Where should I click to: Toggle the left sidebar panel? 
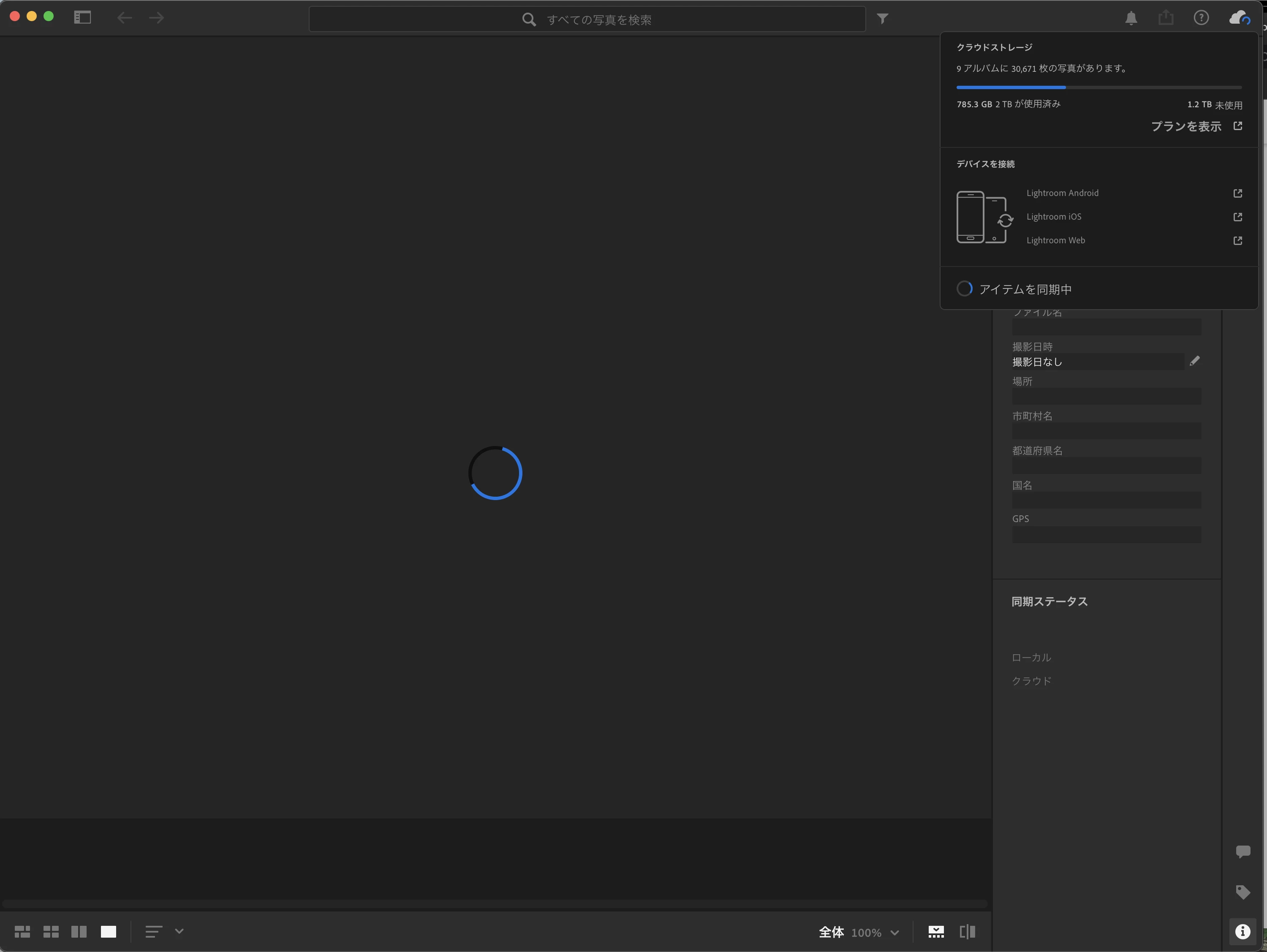tap(82, 18)
